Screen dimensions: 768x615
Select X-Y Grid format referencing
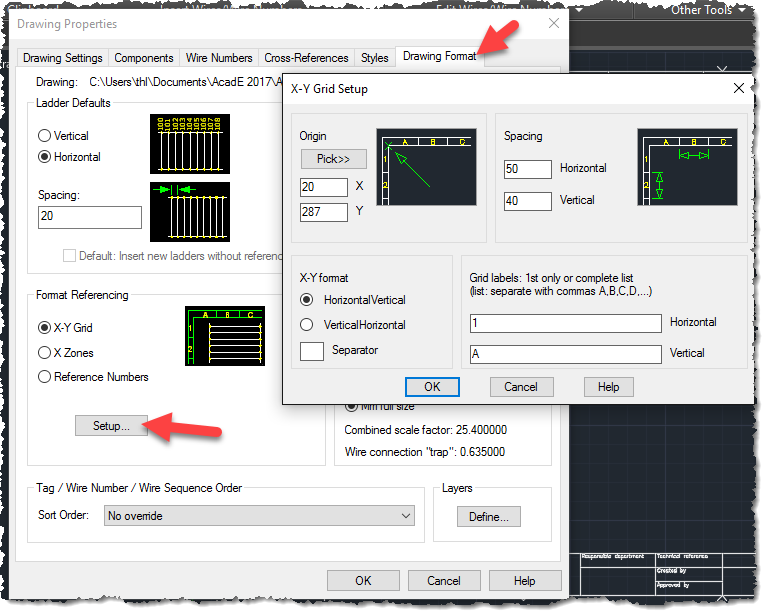[65, 328]
